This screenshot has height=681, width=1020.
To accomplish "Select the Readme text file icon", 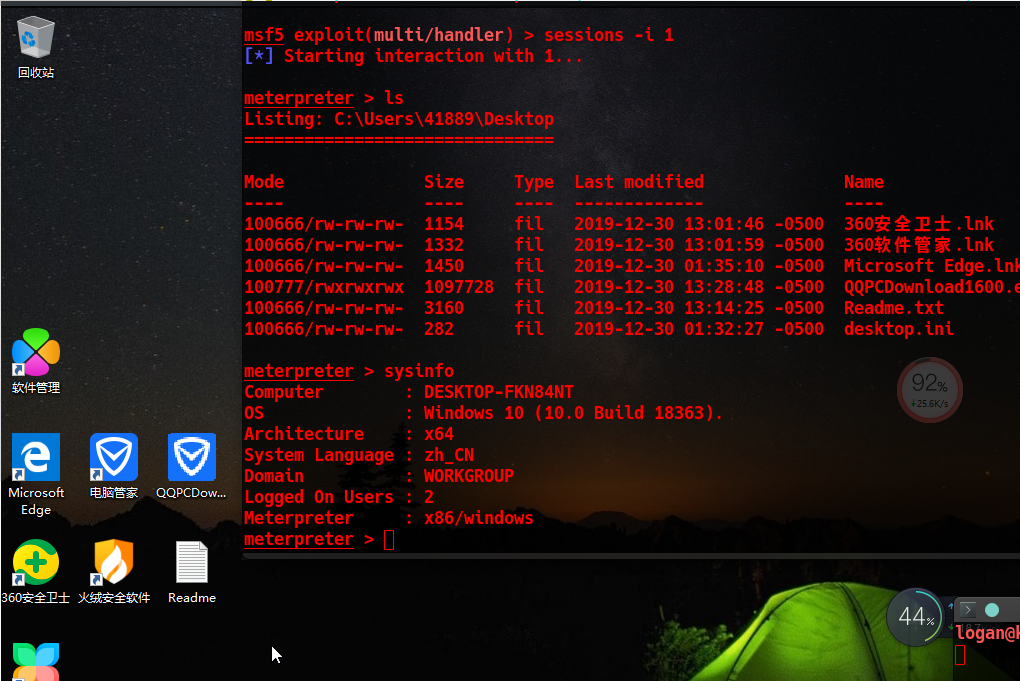I will 192,572.
